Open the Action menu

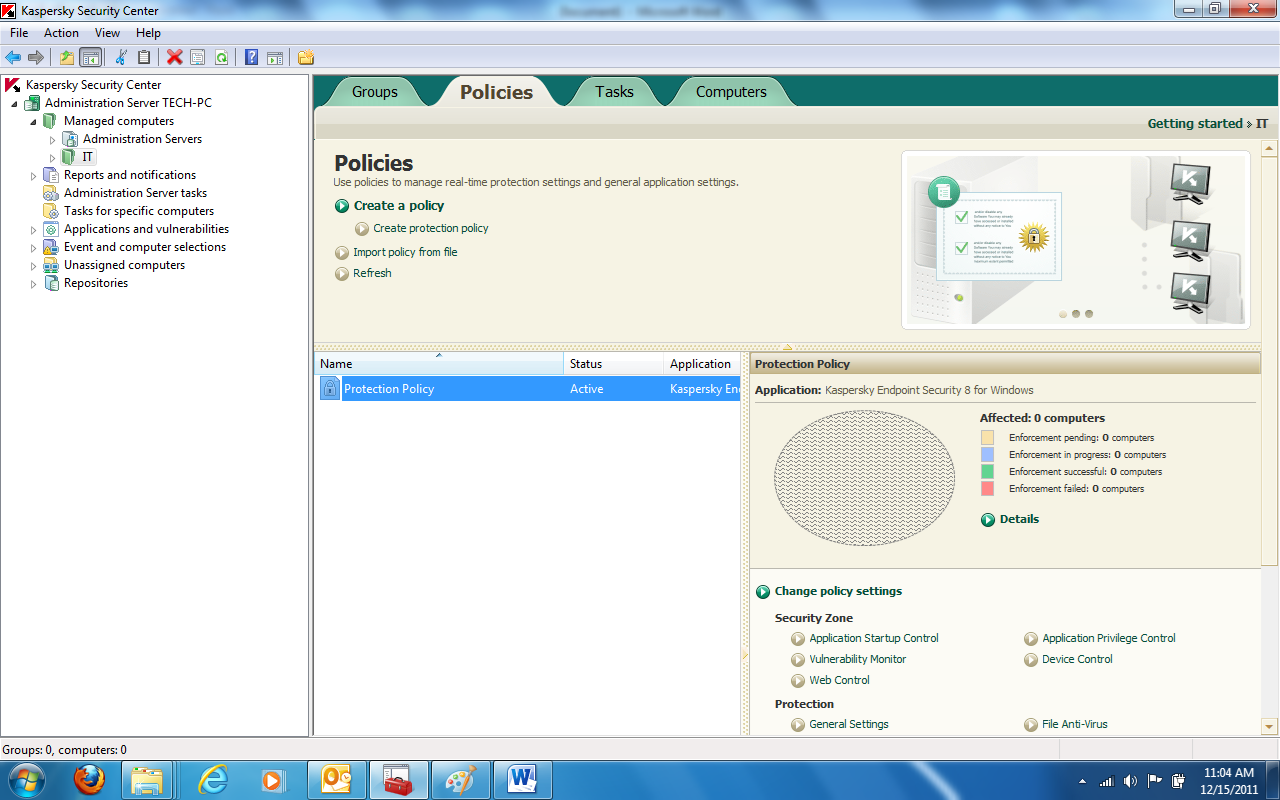pos(61,33)
